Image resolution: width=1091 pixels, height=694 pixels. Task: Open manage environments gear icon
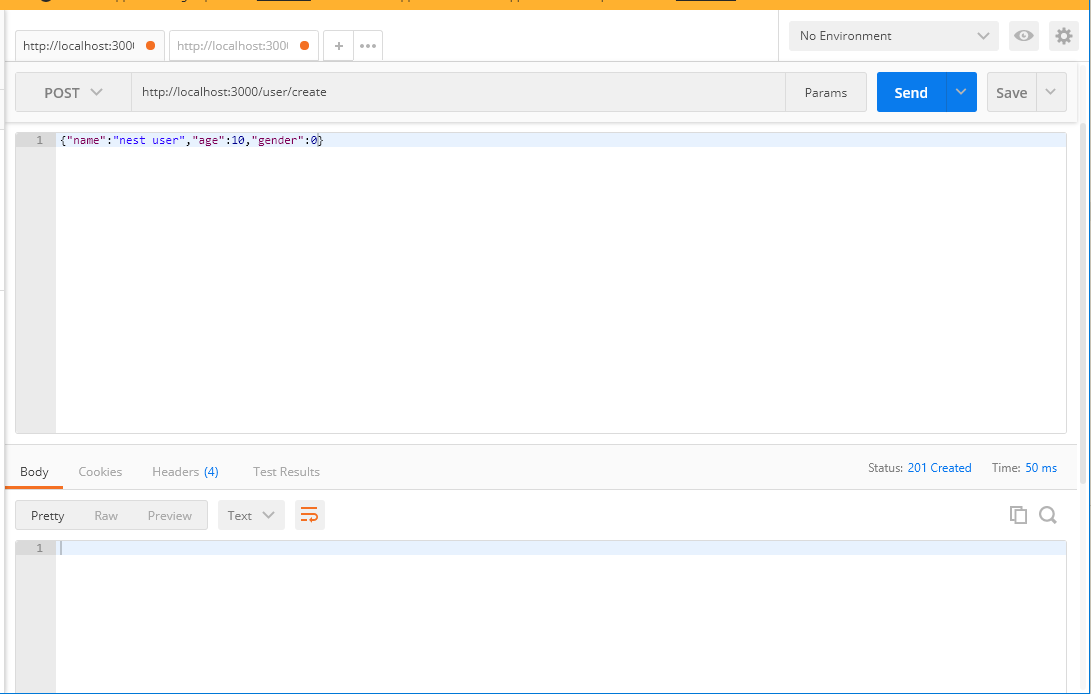point(1064,36)
